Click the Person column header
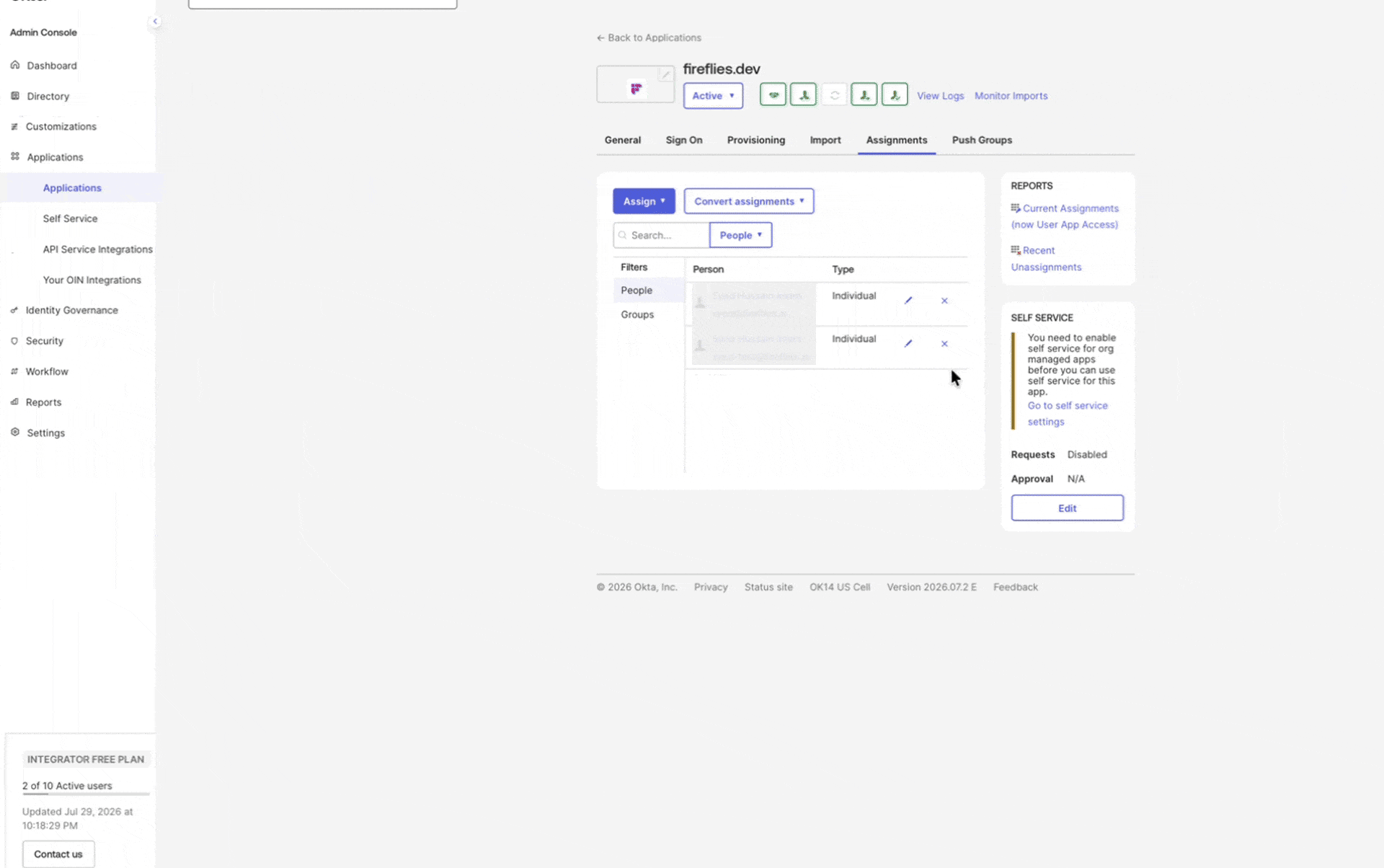 (708, 269)
